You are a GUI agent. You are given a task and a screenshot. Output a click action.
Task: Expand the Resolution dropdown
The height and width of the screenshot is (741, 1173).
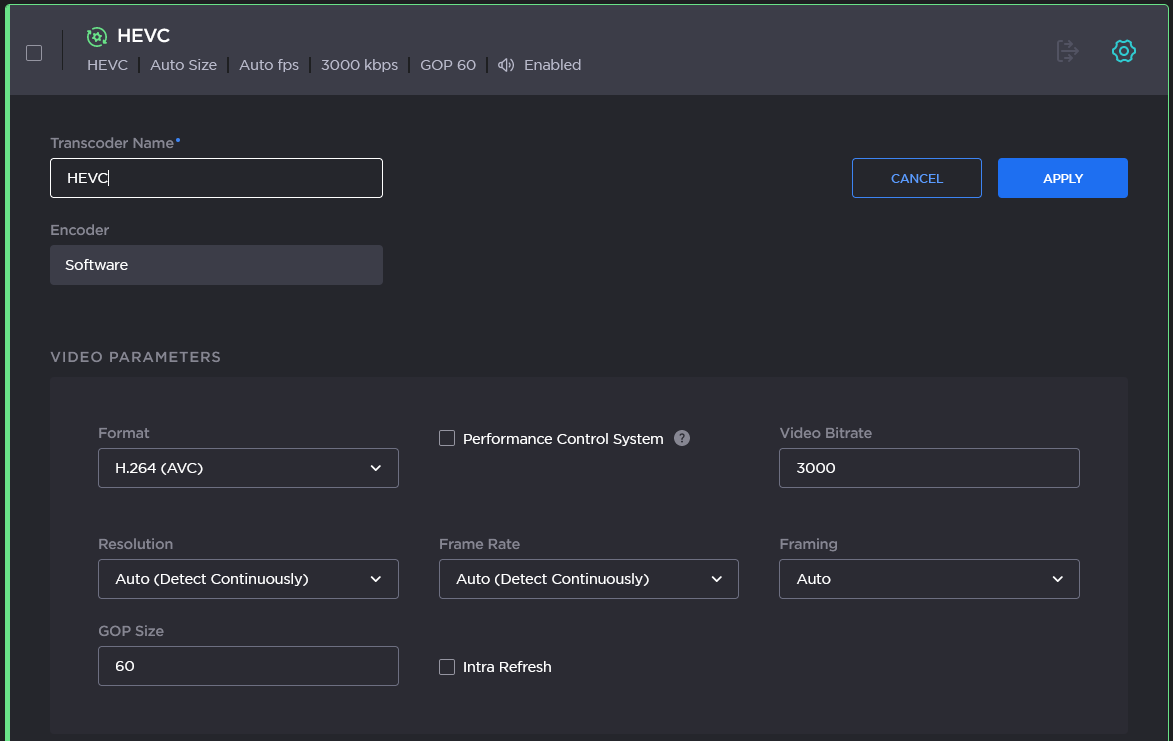click(248, 579)
